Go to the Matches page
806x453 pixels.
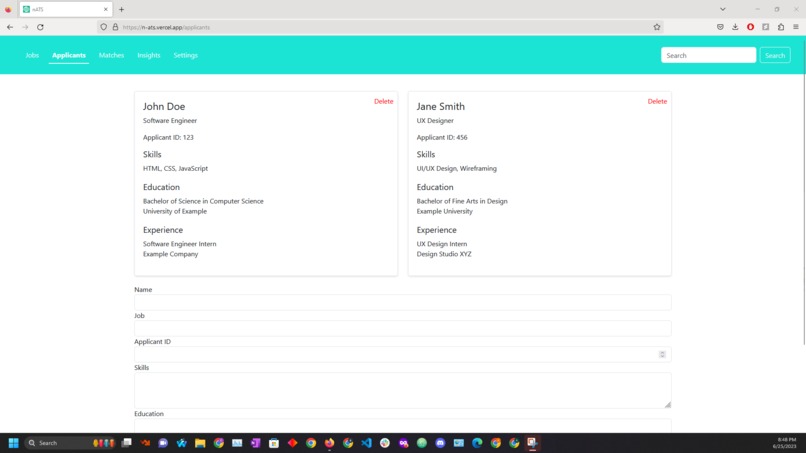[112, 55]
